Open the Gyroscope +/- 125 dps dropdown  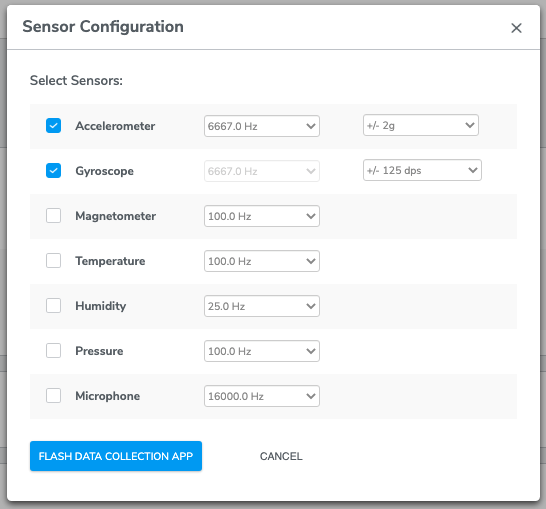point(422,170)
